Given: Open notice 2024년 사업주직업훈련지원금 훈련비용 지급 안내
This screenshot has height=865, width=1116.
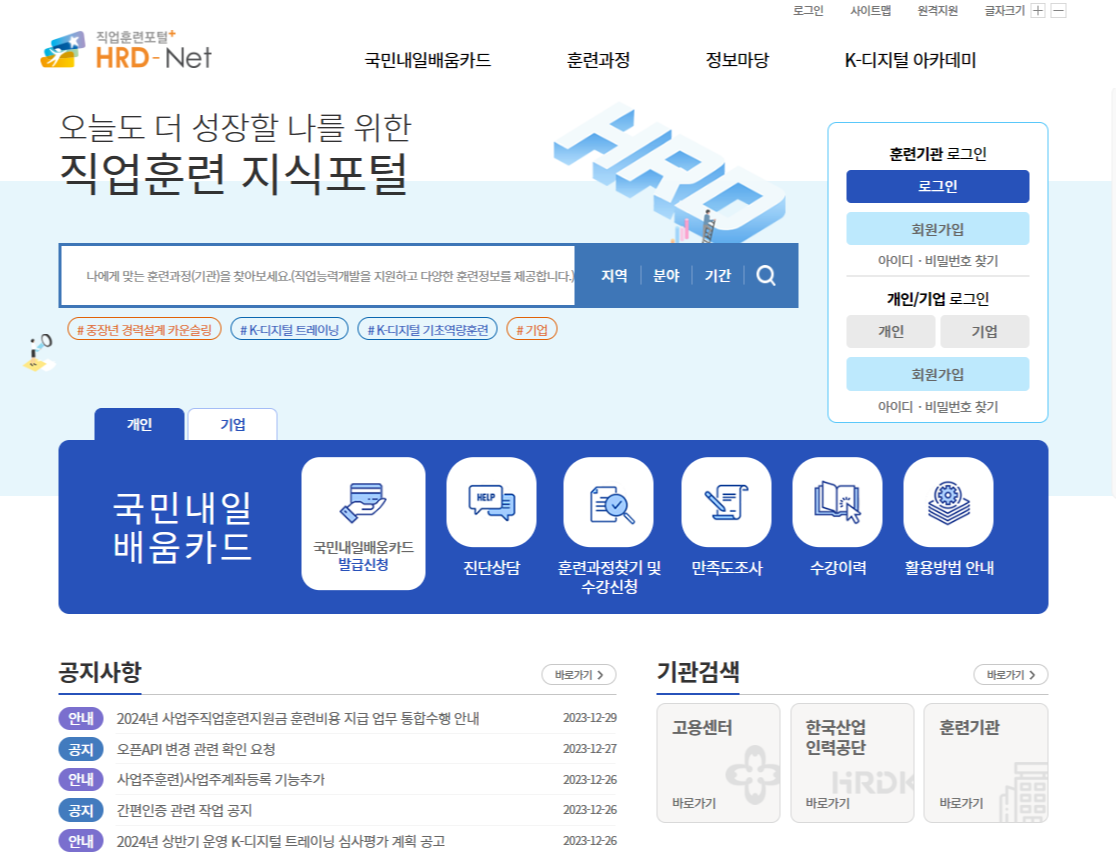Looking at the screenshot, I should 298,718.
